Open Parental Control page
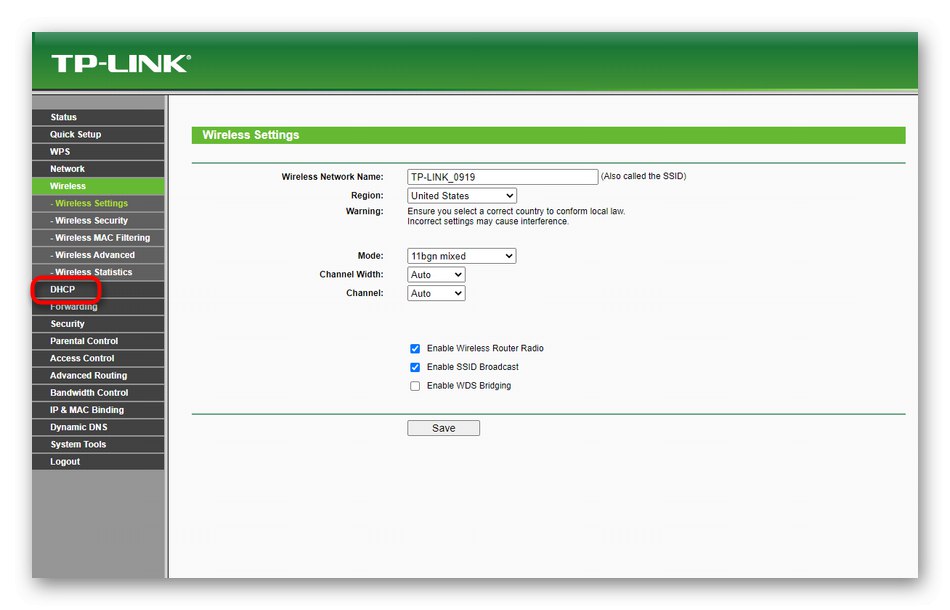Image resolution: width=950 pixels, height=610 pixels. point(98,341)
